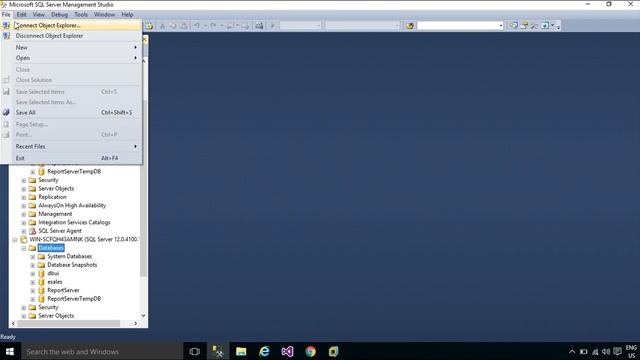Choose Disconnect Object Explorer menu entry
The image size is (640, 360).
click(x=71, y=36)
